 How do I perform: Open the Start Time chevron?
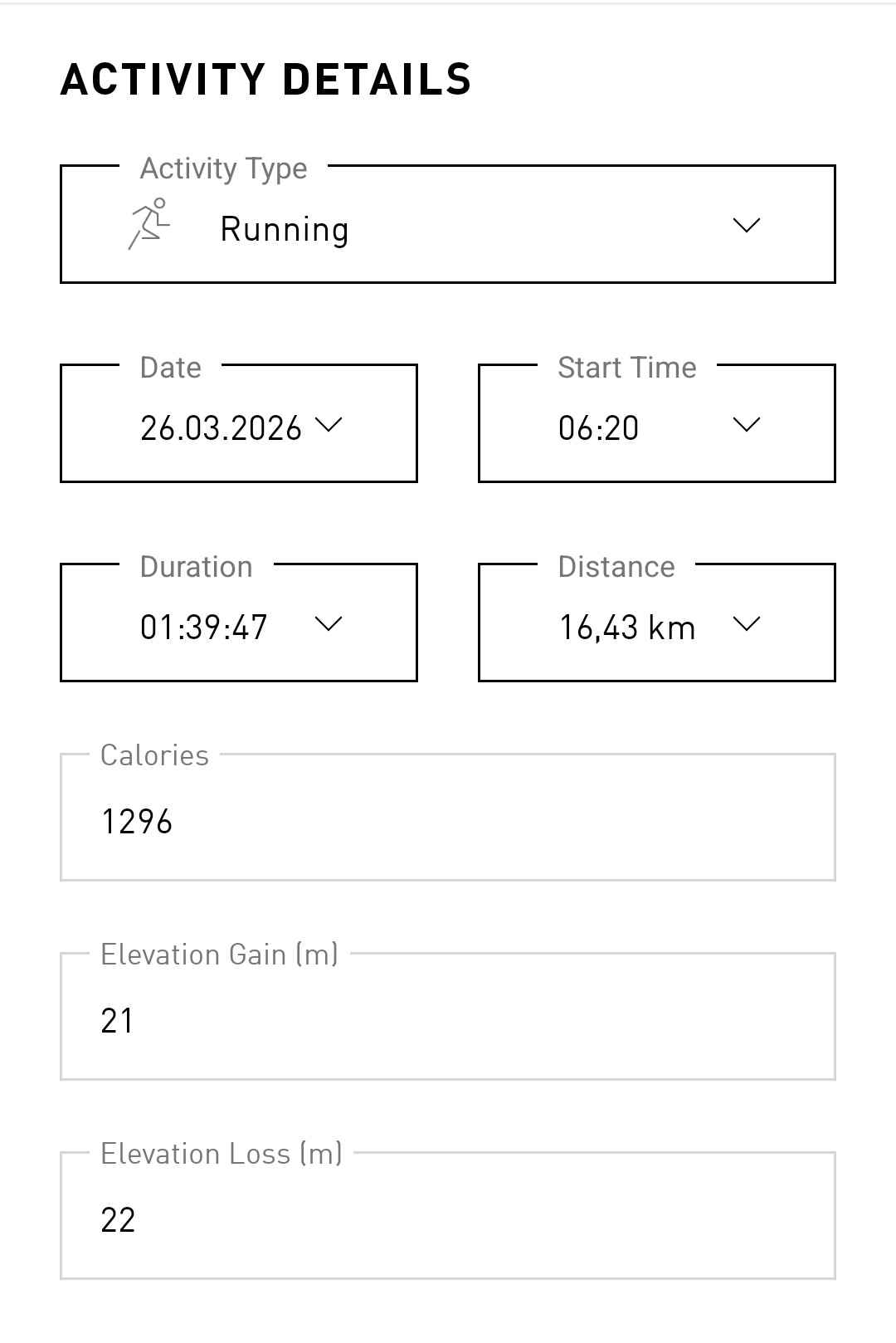coord(747,424)
